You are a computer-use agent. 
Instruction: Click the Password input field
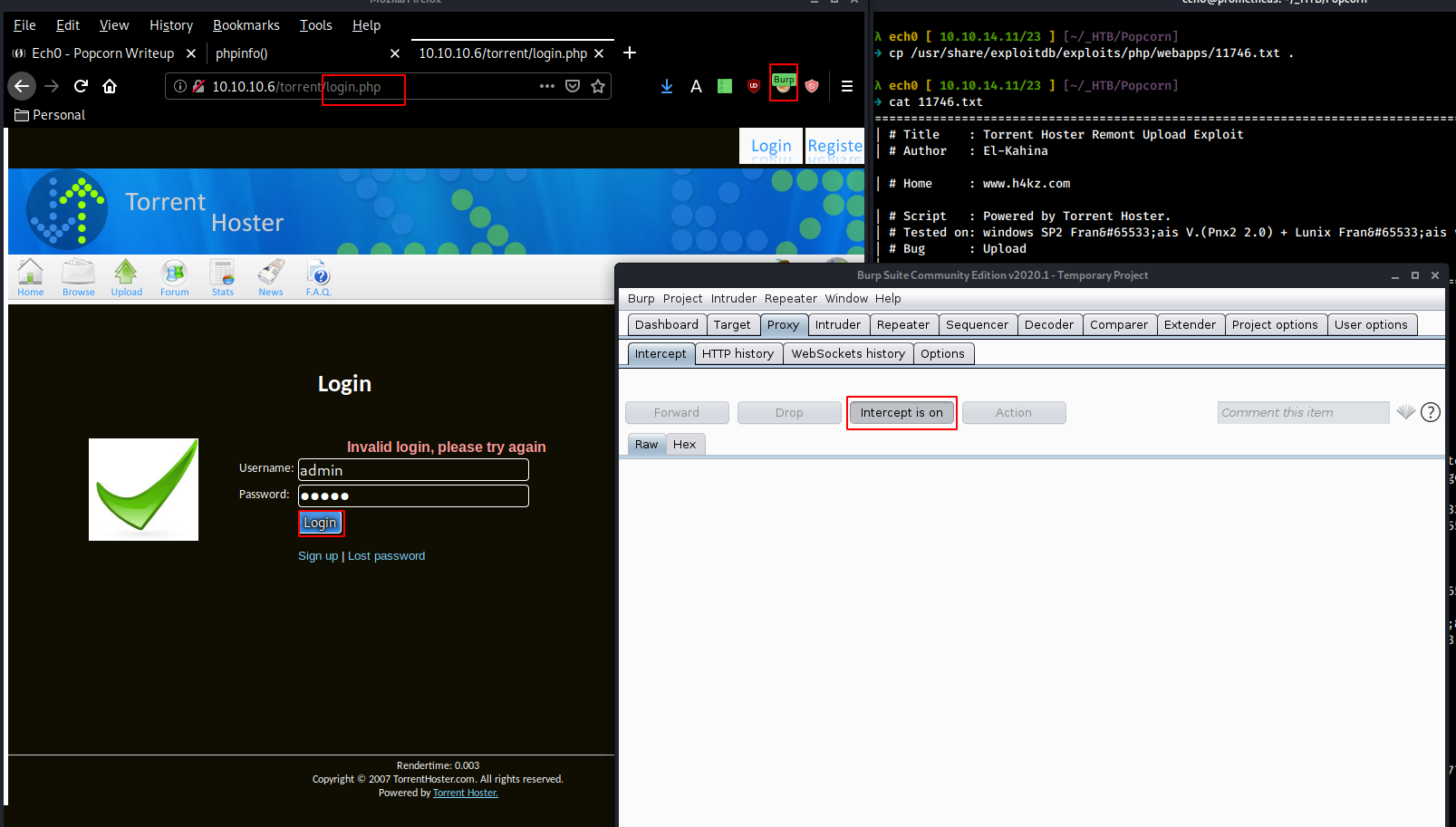[413, 495]
